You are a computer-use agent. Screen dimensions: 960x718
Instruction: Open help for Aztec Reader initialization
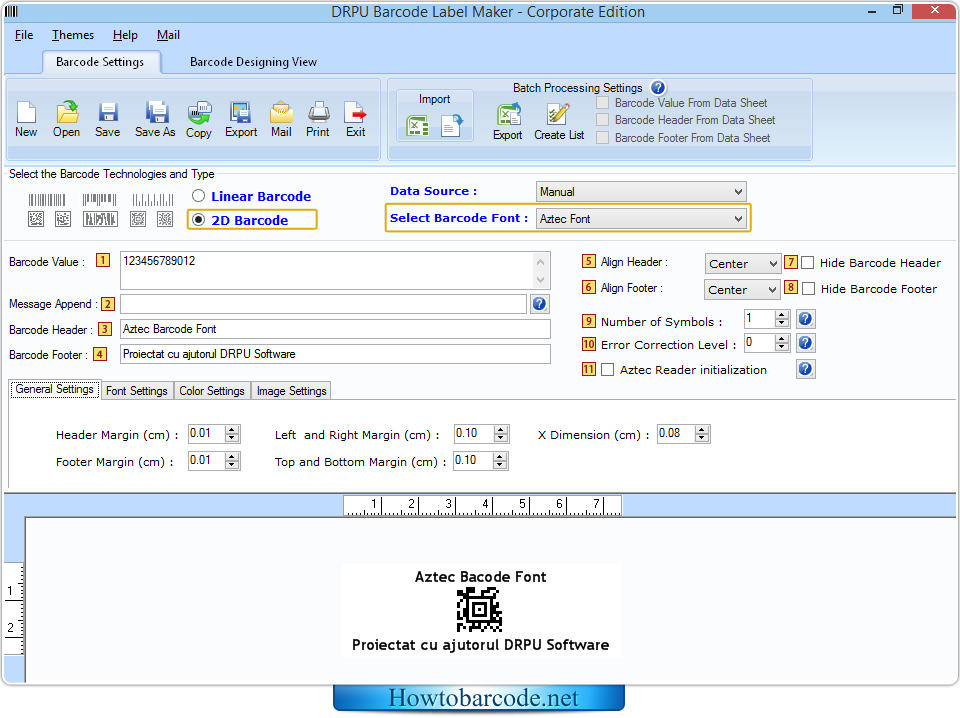coord(805,368)
